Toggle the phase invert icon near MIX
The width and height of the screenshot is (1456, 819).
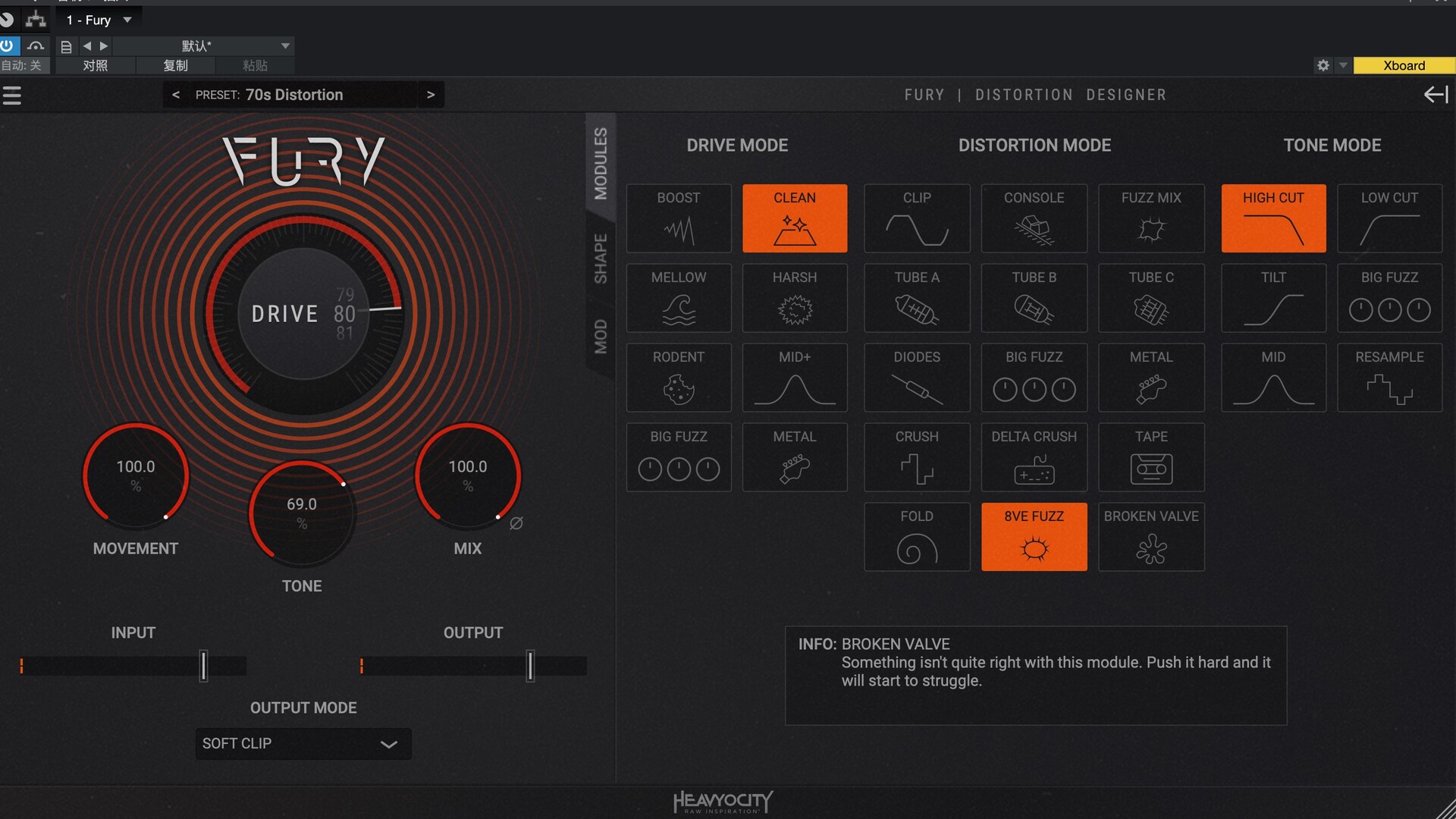tap(516, 523)
